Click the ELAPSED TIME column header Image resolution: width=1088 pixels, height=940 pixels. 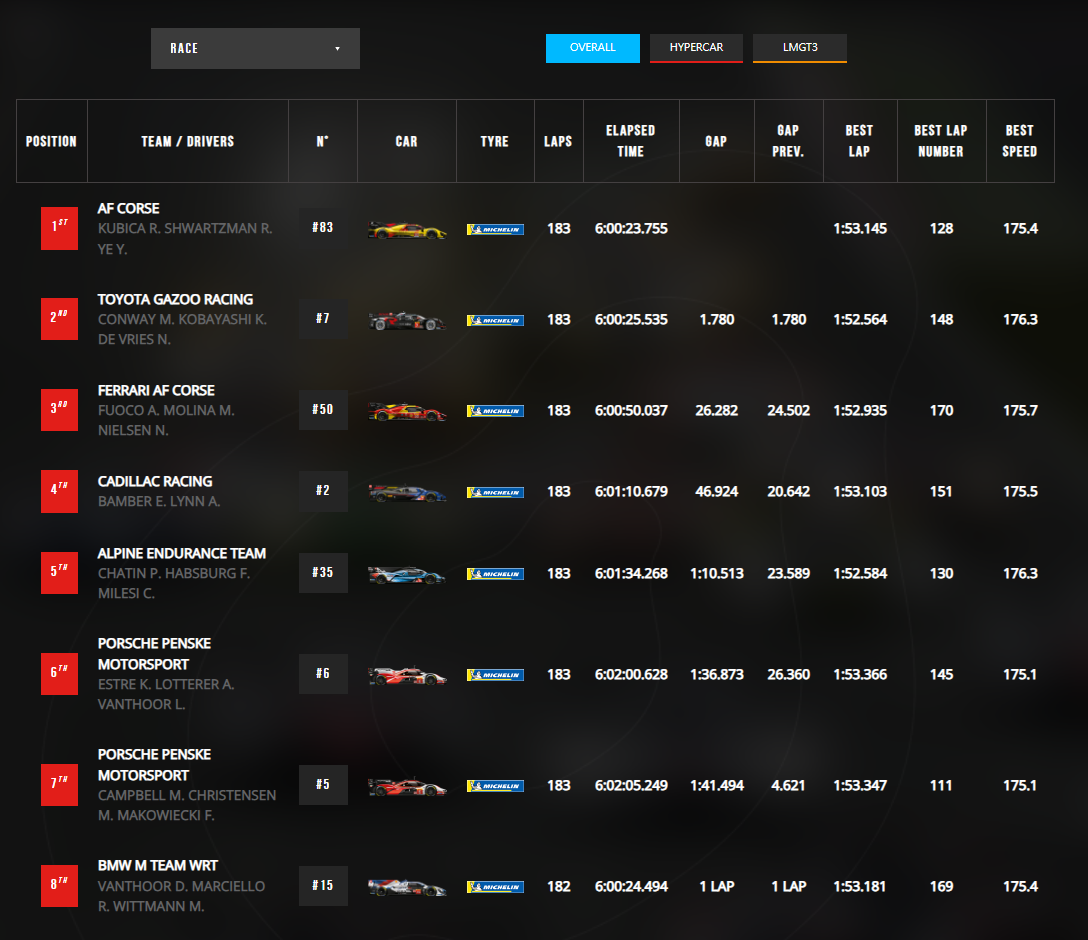[631, 141]
